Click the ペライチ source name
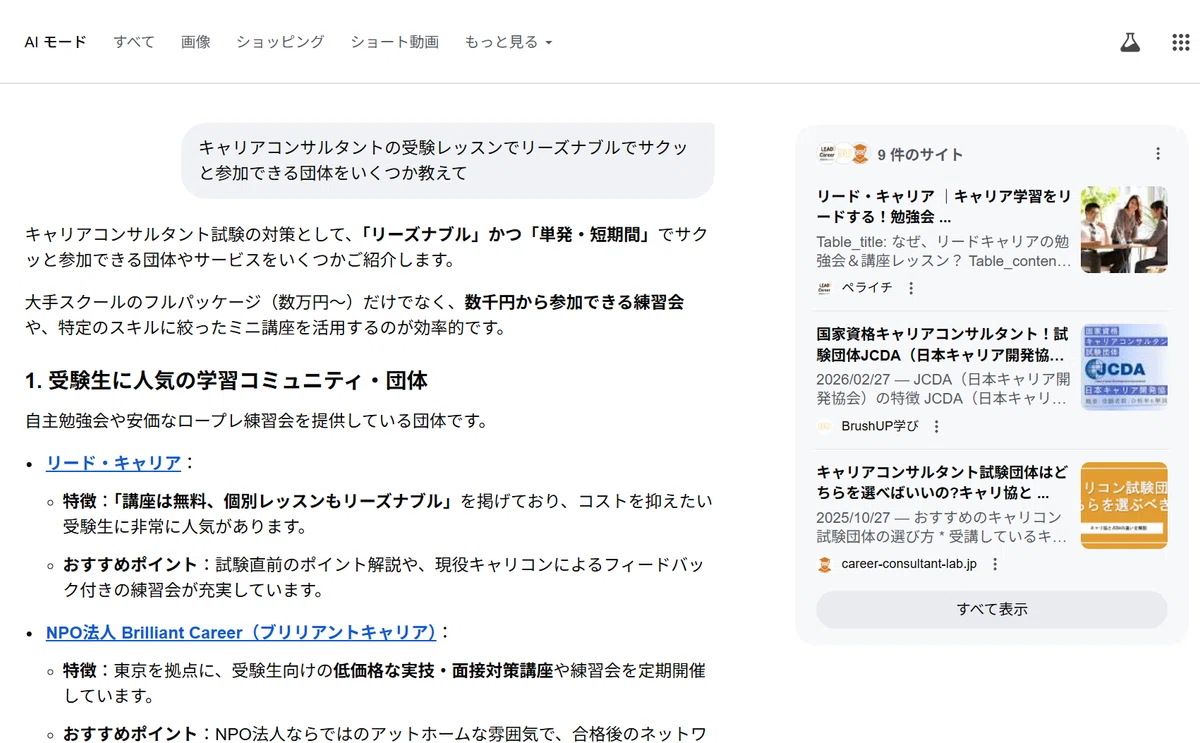 click(868, 288)
